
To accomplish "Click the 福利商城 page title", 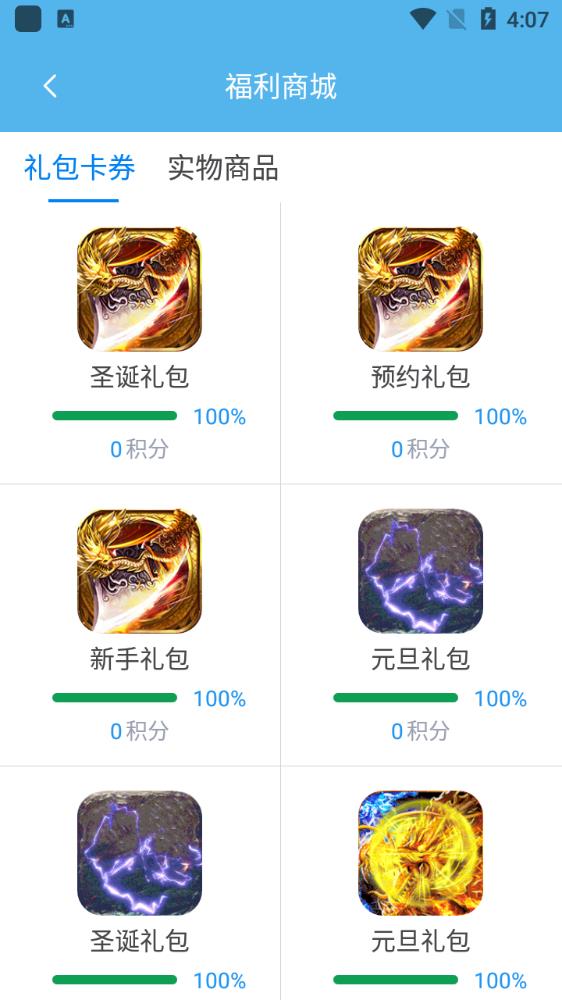I will [281, 86].
